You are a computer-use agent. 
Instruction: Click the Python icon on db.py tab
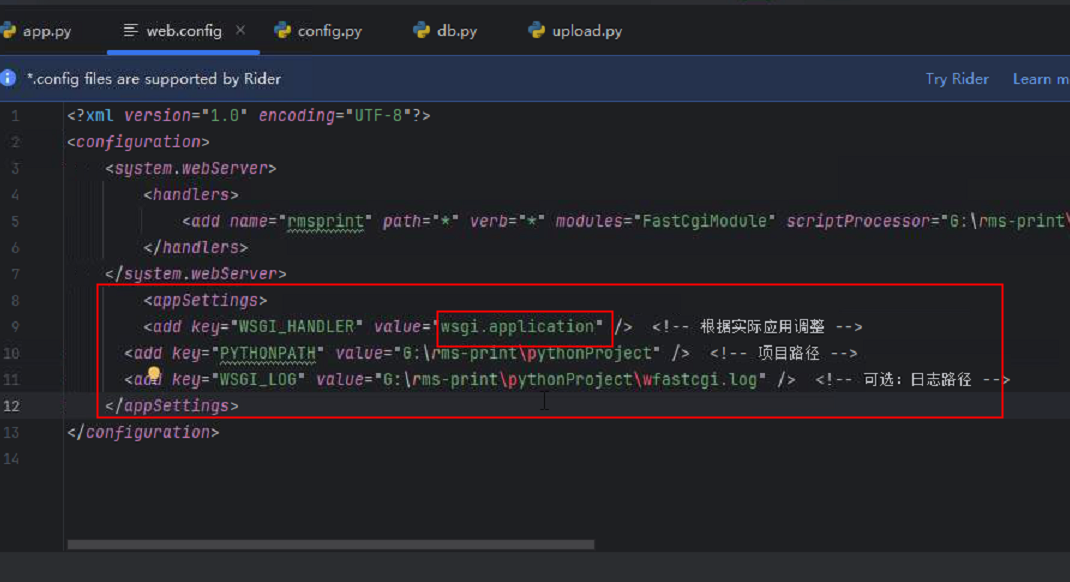coord(421,30)
